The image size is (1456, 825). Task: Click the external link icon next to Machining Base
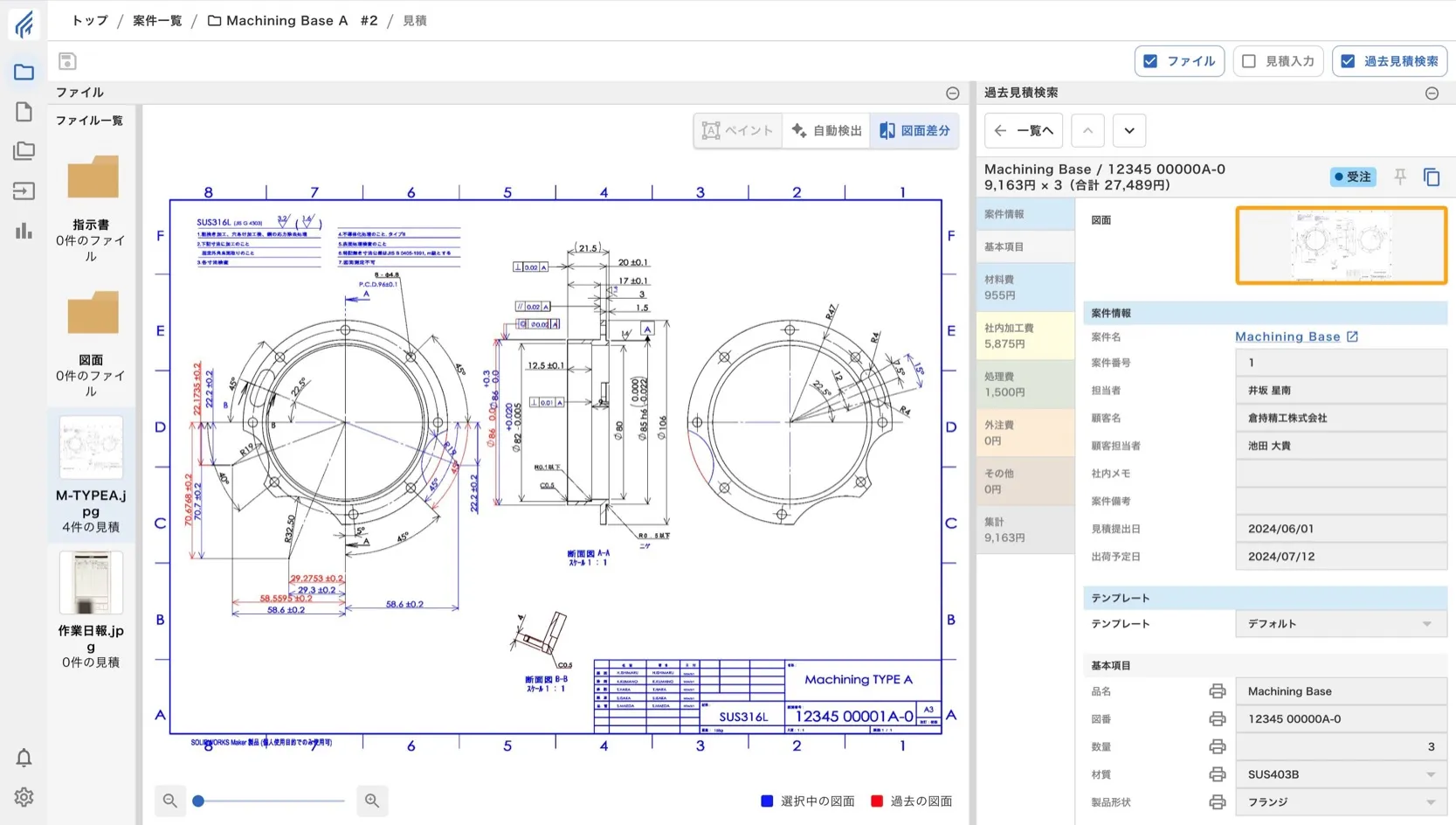pyautogui.click(x=1352, y=336)
